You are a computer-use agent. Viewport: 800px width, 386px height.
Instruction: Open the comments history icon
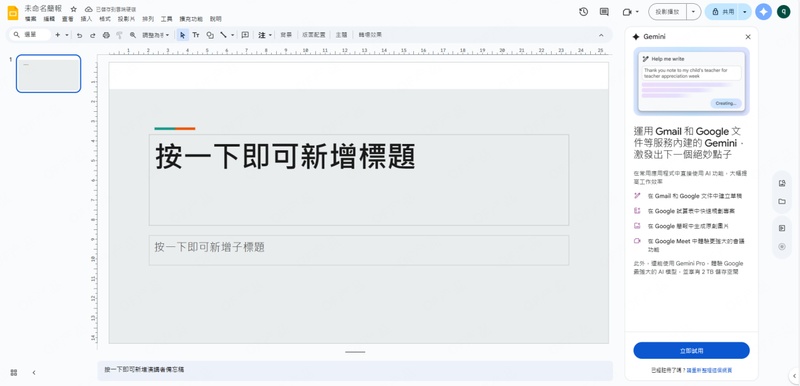604,12
